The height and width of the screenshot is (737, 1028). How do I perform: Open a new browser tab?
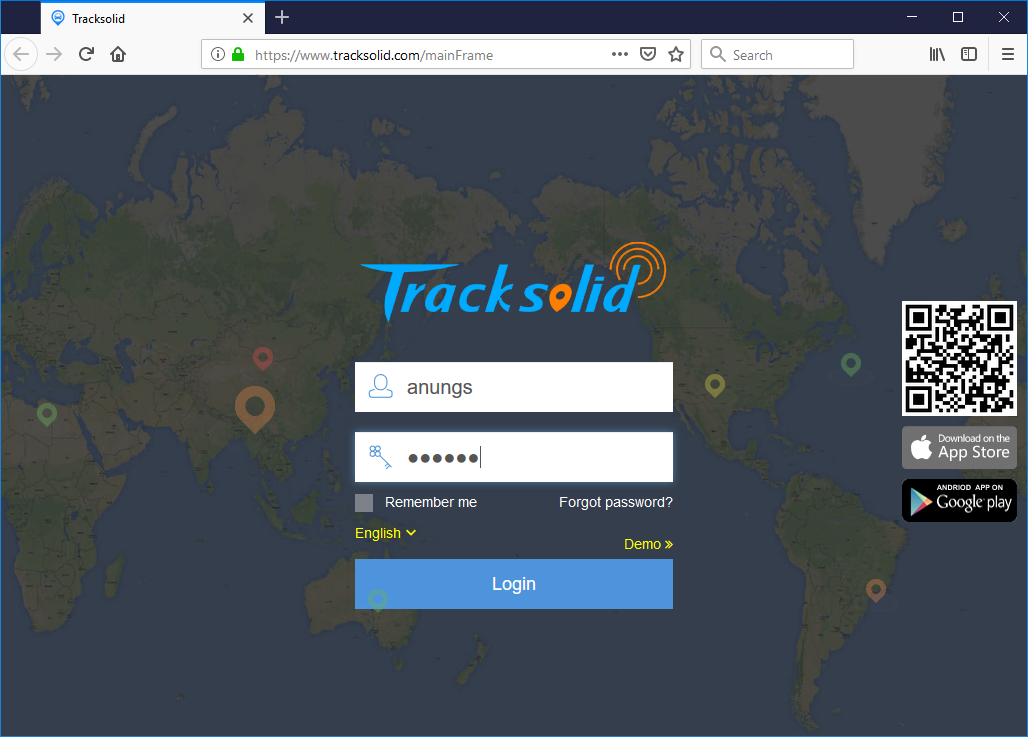click(281, 17)
